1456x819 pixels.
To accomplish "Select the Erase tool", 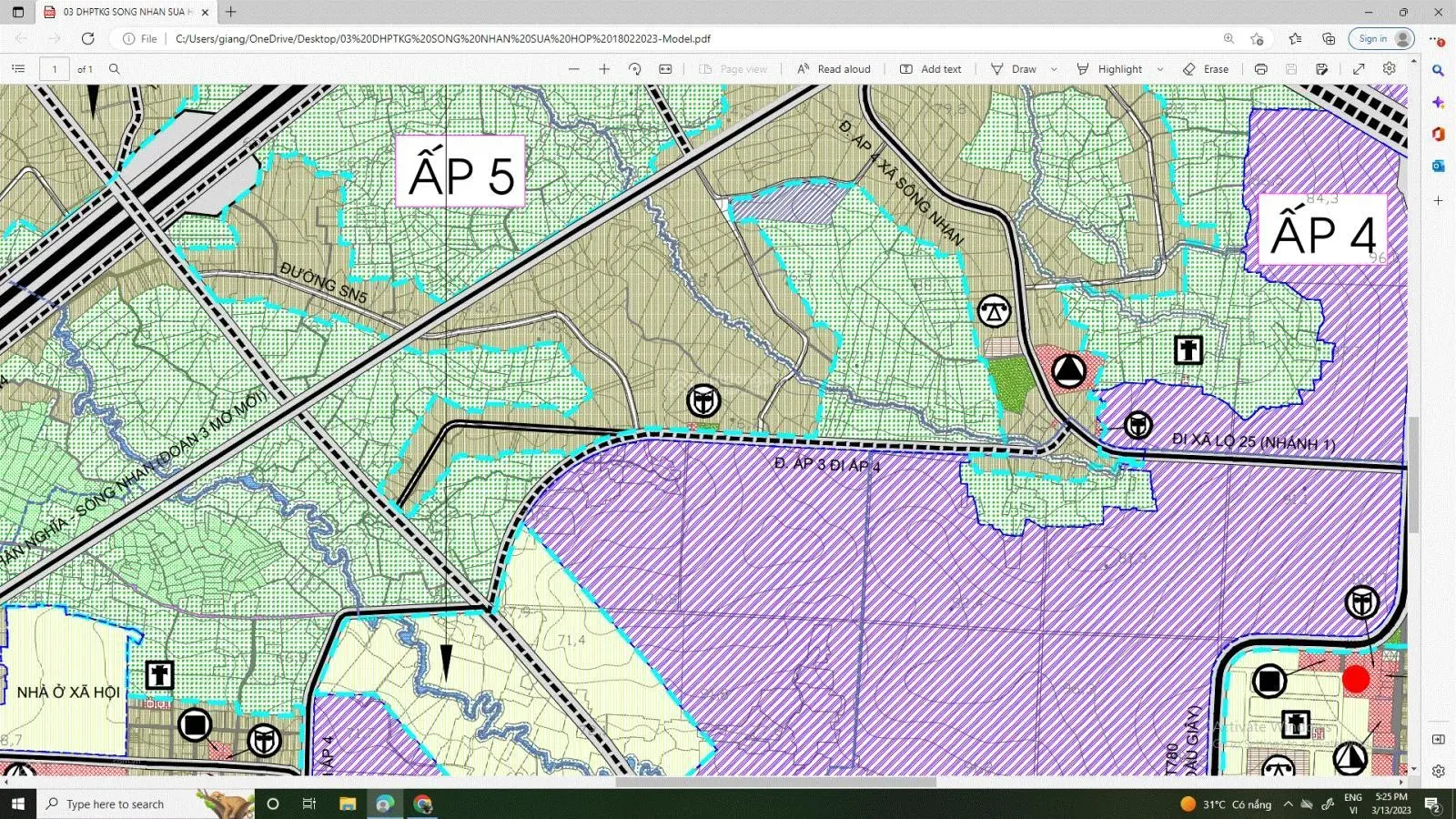I will click(x=1206, y=69).
